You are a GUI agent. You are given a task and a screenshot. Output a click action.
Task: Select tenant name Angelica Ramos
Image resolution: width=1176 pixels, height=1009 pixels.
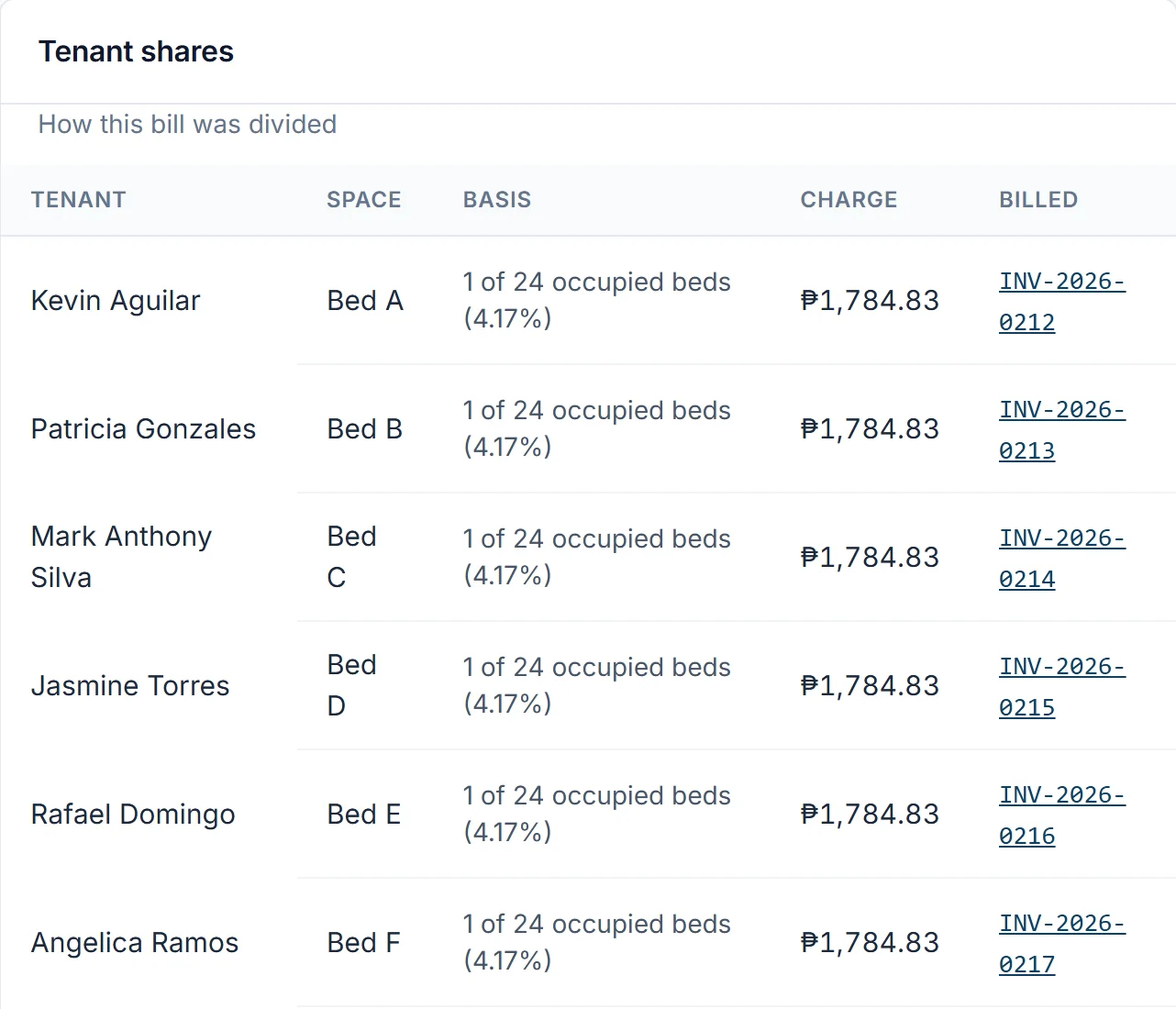tap(135, 943)
